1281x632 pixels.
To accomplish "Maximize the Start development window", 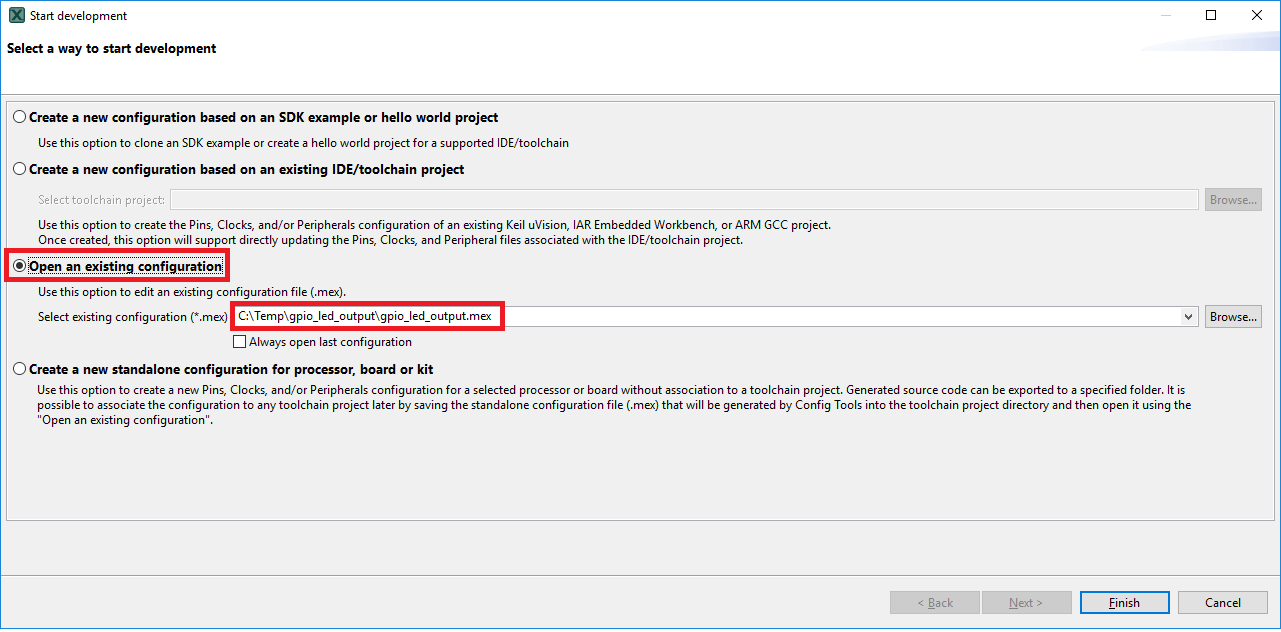I will click(x=1211, y=16).
